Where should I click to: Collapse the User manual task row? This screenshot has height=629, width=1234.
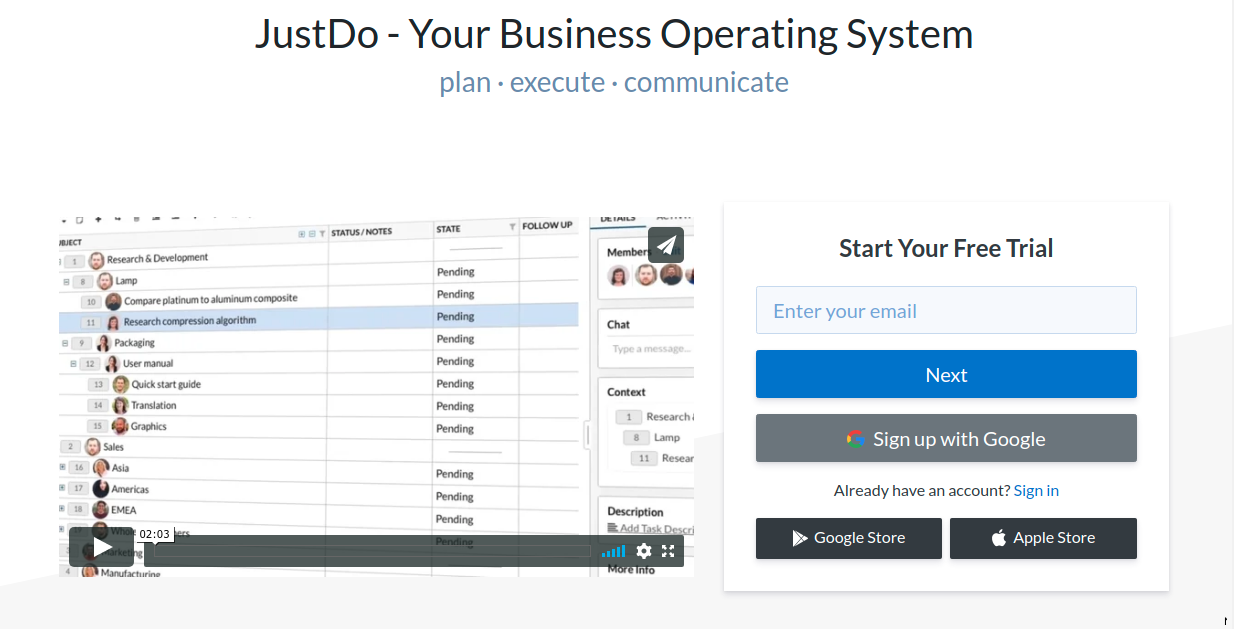pos(73,364)
